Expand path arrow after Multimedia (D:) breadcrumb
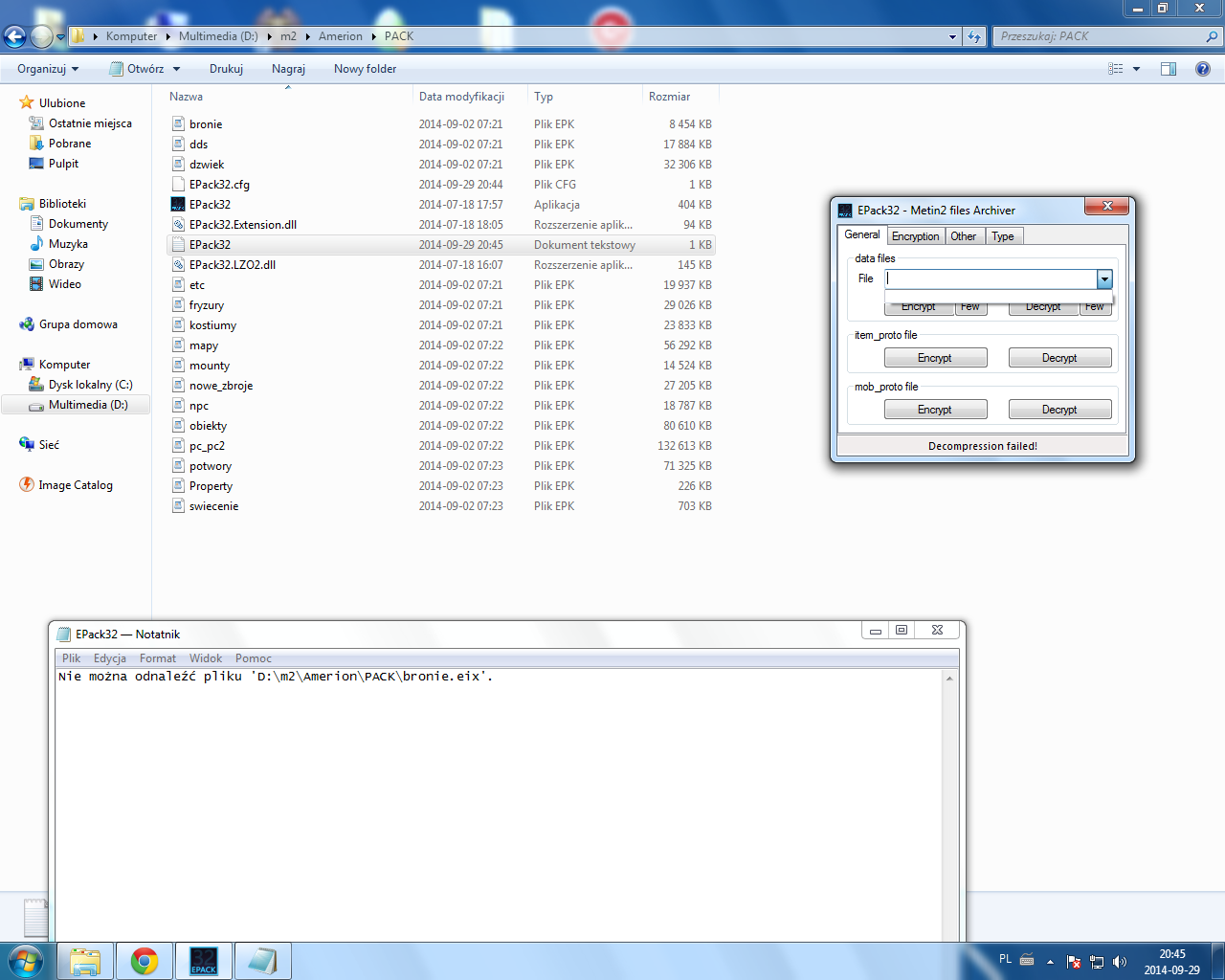Screen dimensions: 1225x980 269,36
